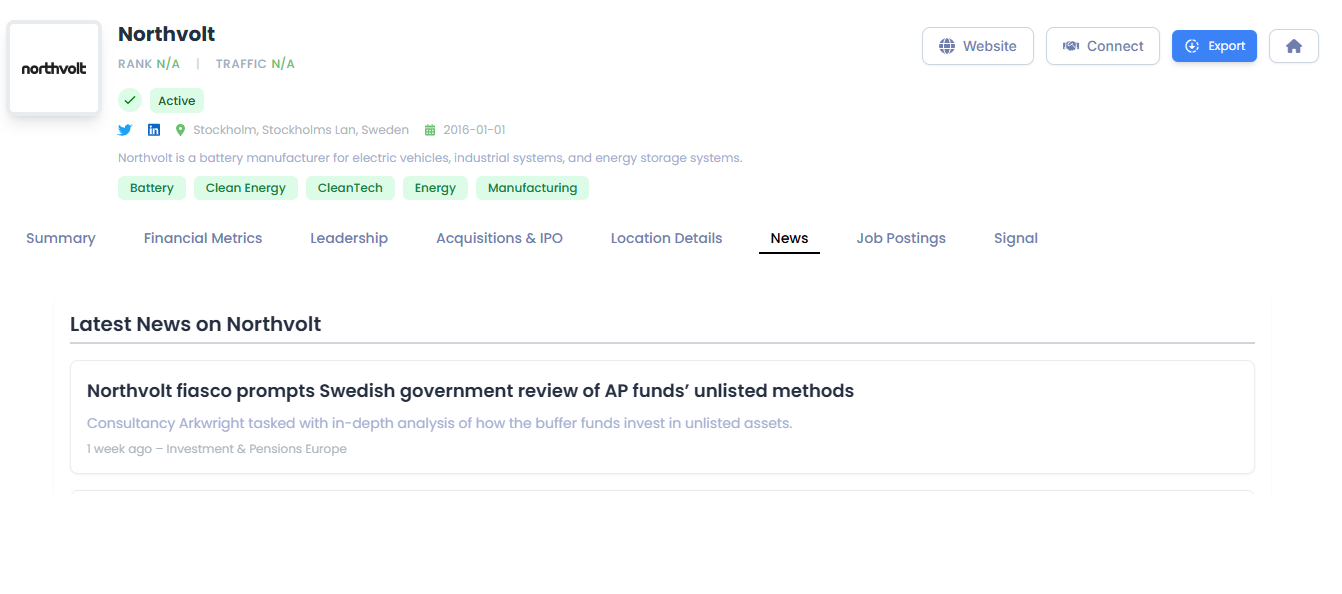
Task: Click the green checkmark status icon
Action: click(130, 100)
